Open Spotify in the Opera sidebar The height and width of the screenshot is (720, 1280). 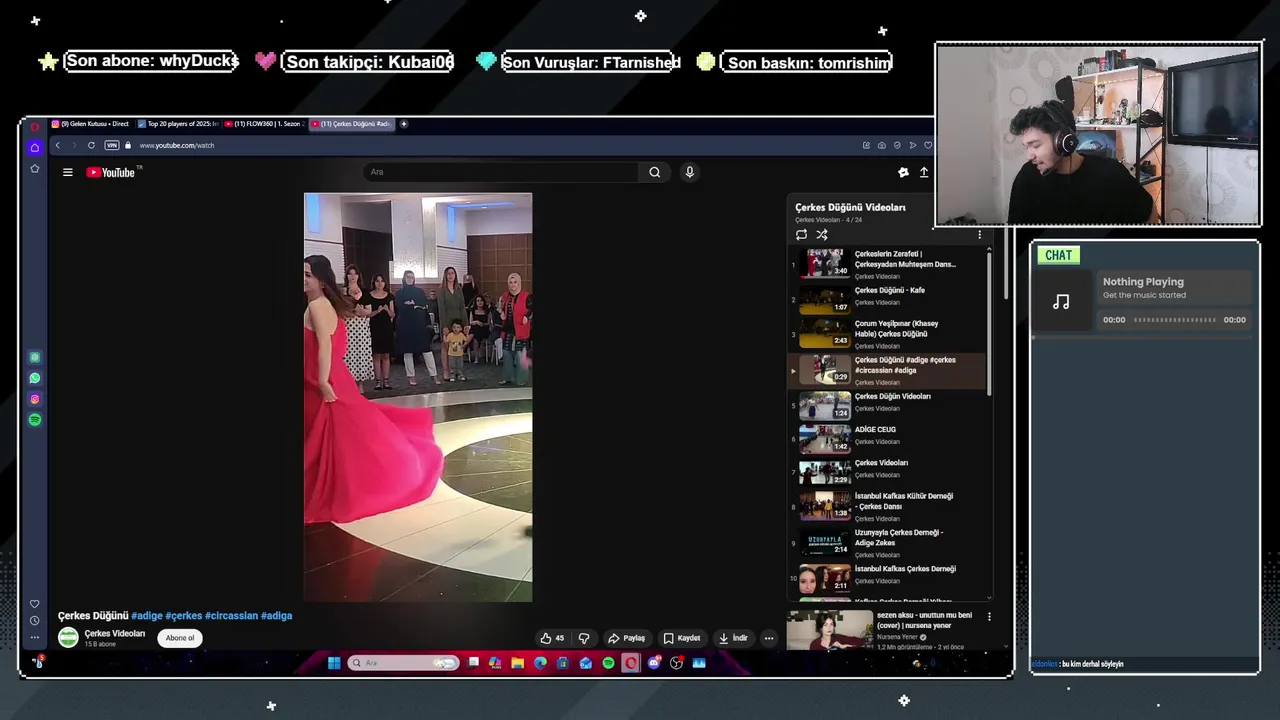point(35,420)
